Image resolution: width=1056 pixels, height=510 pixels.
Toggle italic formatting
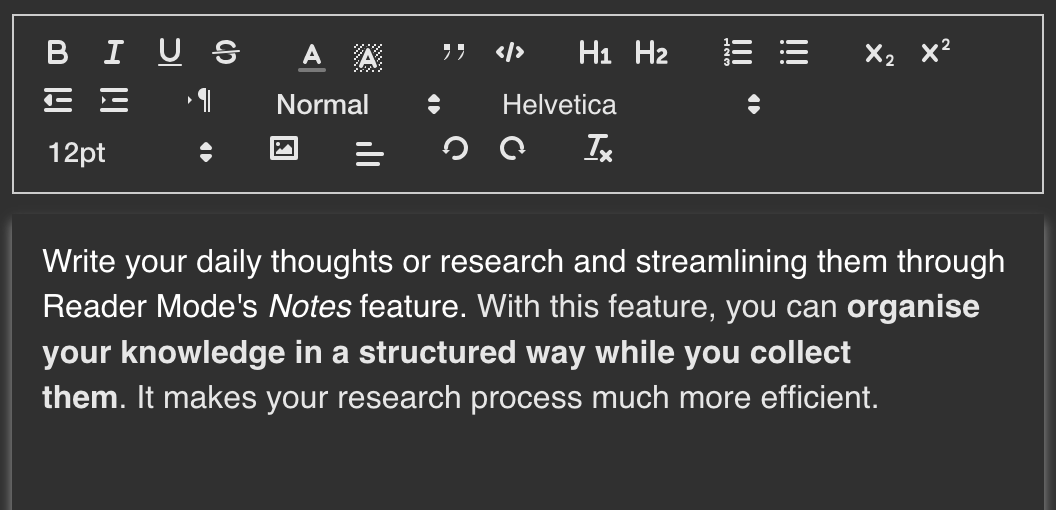point(114,52)
